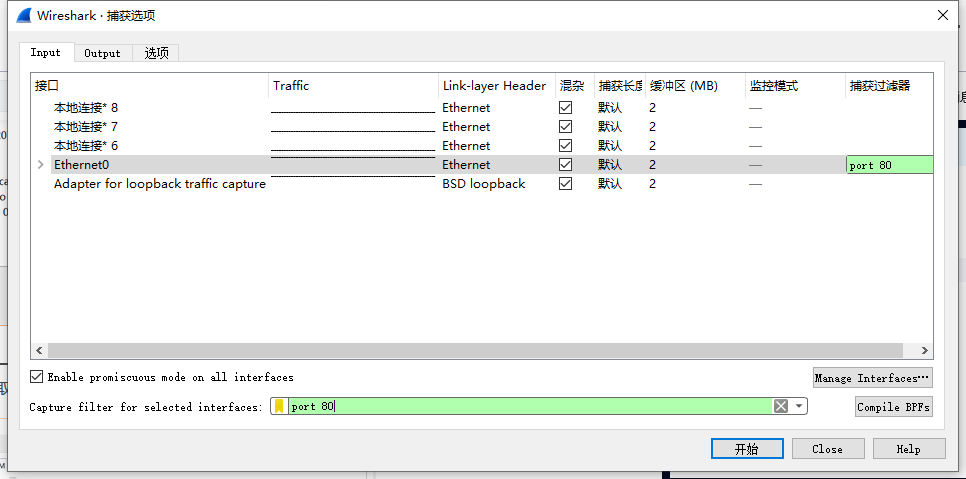
Task: Expand the Ethernet0 interface row
Action: point(41,164)
